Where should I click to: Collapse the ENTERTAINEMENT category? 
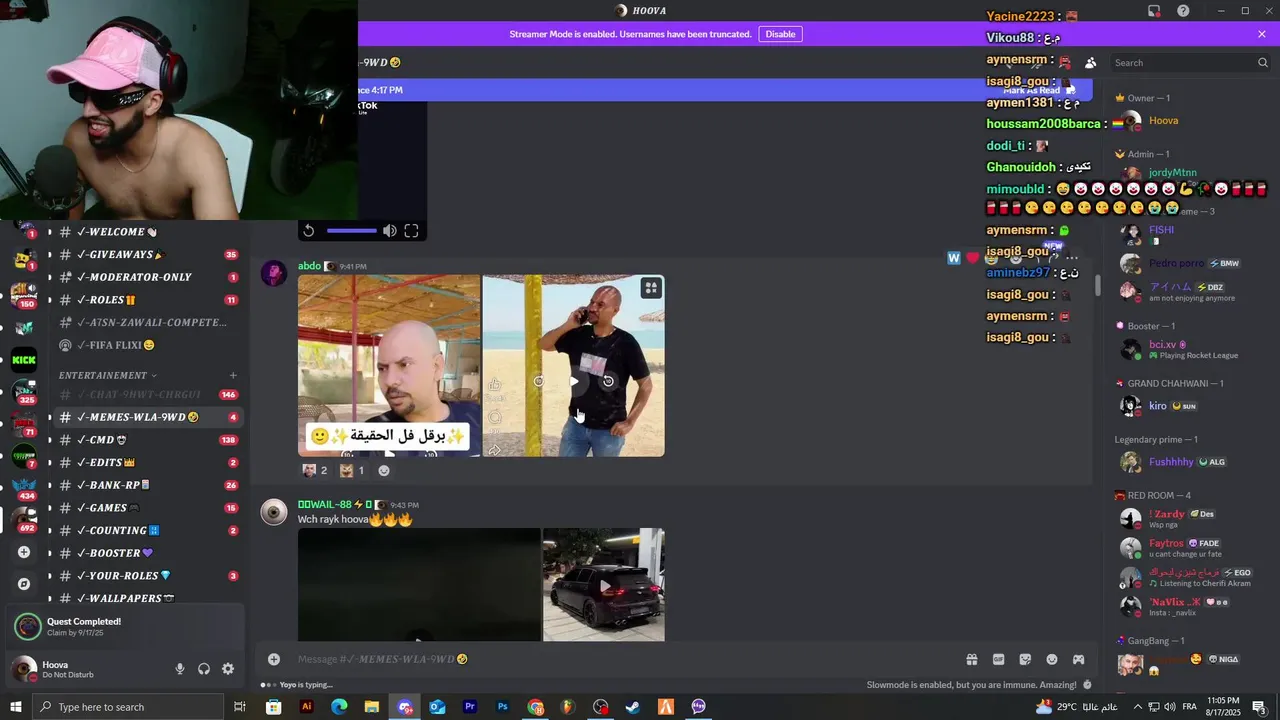[107, 375]
